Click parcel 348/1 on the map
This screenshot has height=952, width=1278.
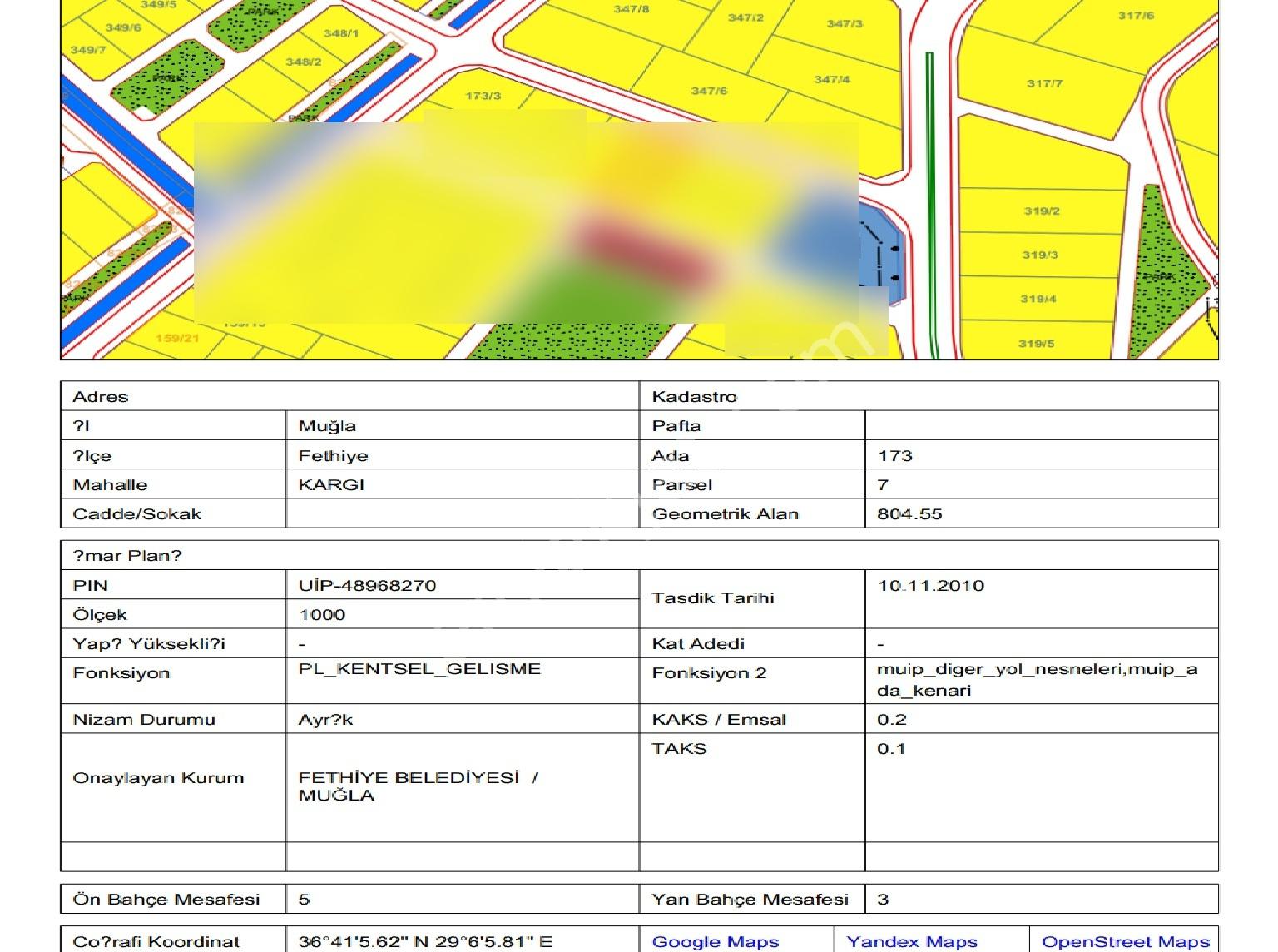(x=341, y=33)
